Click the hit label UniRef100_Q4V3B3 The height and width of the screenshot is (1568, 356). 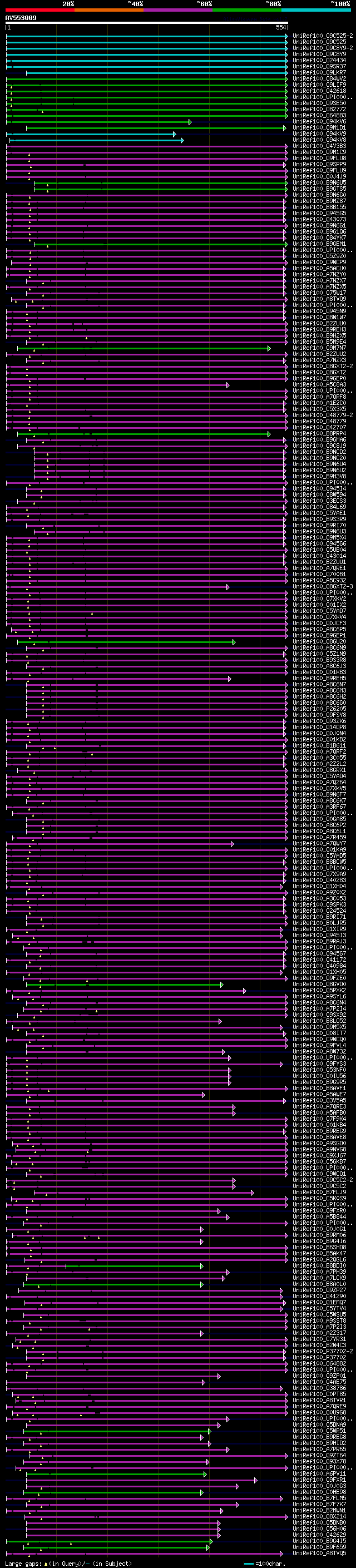[319, 146]
